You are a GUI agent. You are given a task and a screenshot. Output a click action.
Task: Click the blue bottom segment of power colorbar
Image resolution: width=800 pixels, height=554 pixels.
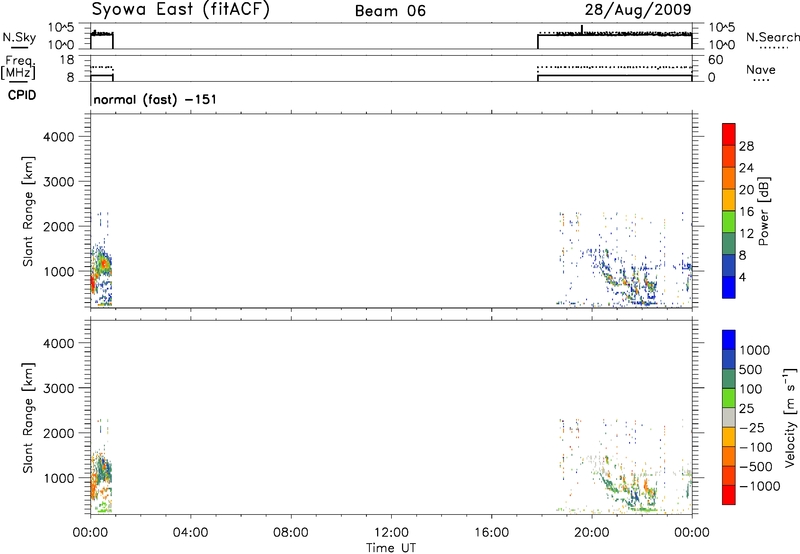729,287
